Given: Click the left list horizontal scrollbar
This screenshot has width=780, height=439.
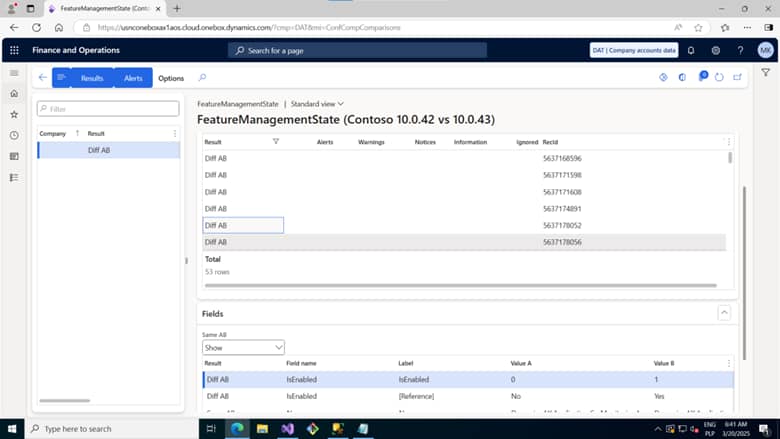Looking at the screenshot, I should [65, 401].
